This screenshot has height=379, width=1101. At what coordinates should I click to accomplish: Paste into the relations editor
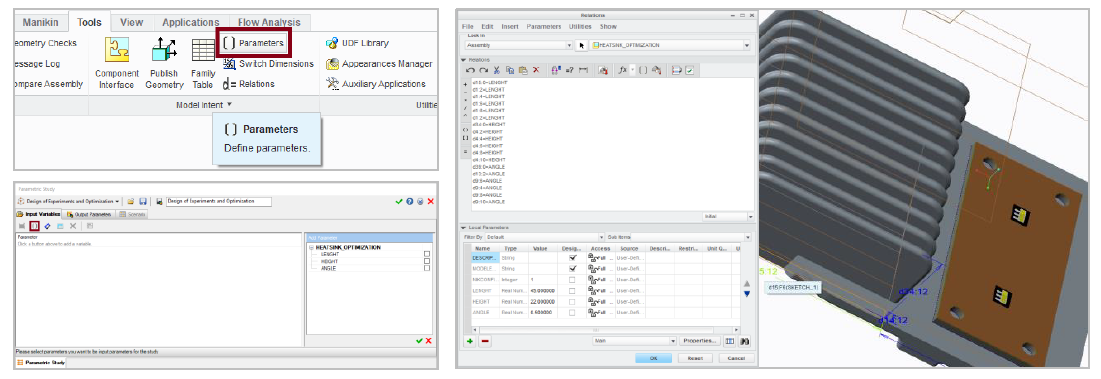[x=523, y=70]
